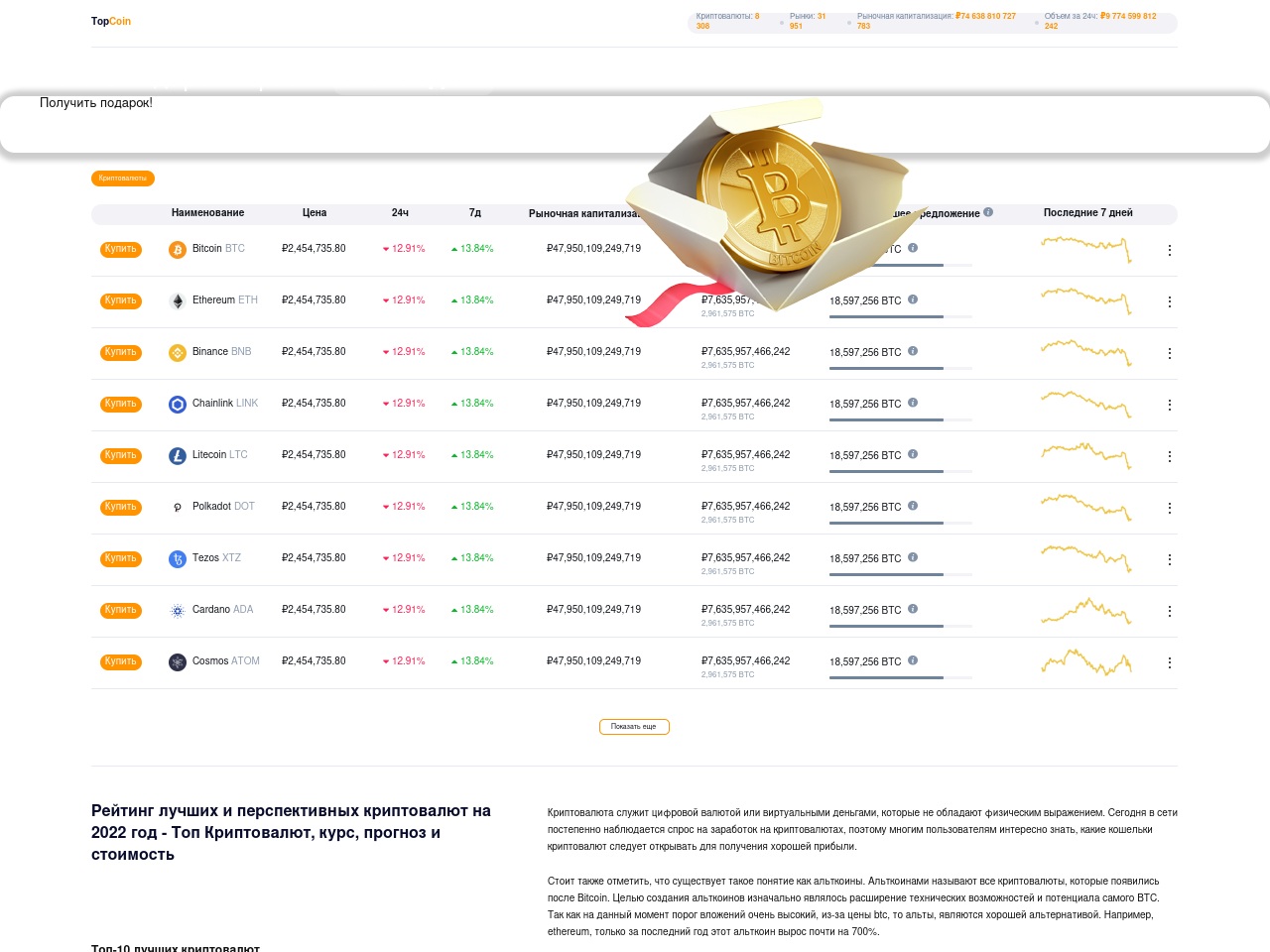Screen dimensions: 1270x952
Task: Click the Chainlink coin icon
Action: tap(178, 405)
